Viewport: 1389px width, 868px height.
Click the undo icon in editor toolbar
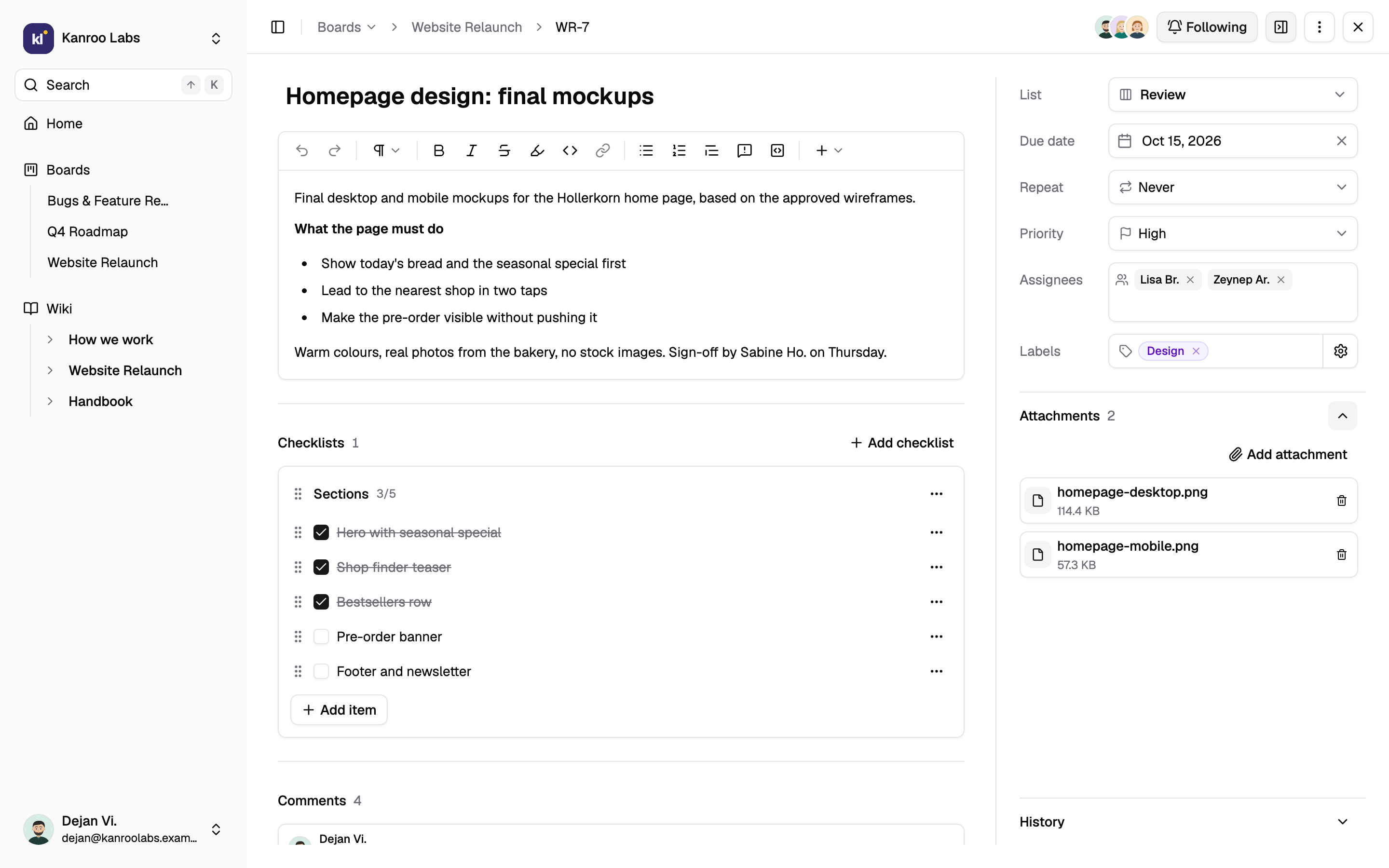(302, 150)
